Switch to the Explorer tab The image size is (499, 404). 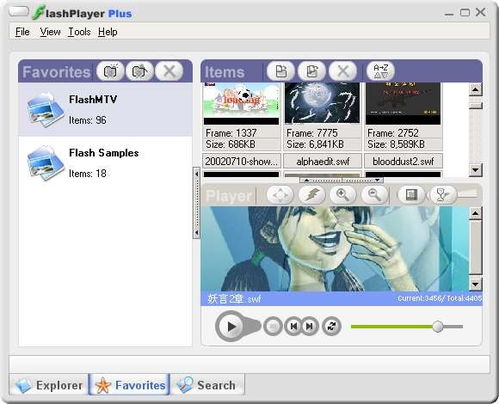pos(49,385)
